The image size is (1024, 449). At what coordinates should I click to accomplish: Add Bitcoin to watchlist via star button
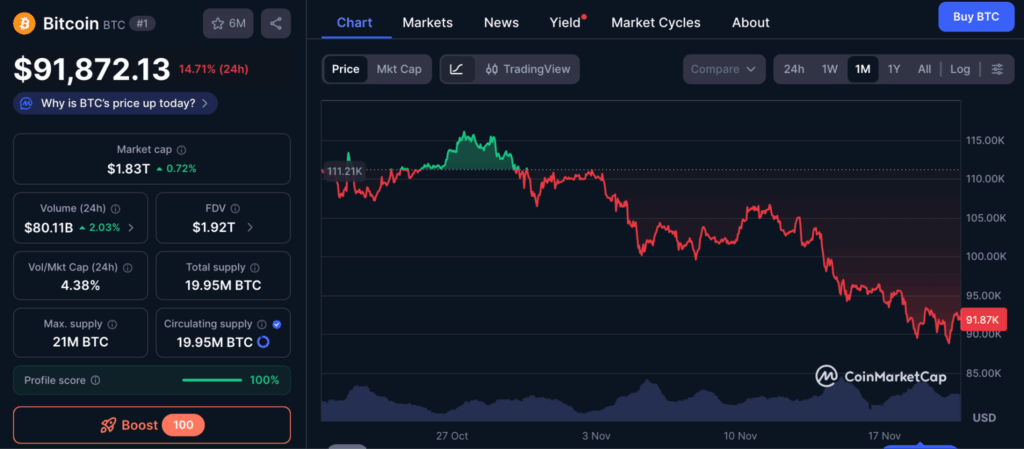pyautogui.click(x=228, y=23)
